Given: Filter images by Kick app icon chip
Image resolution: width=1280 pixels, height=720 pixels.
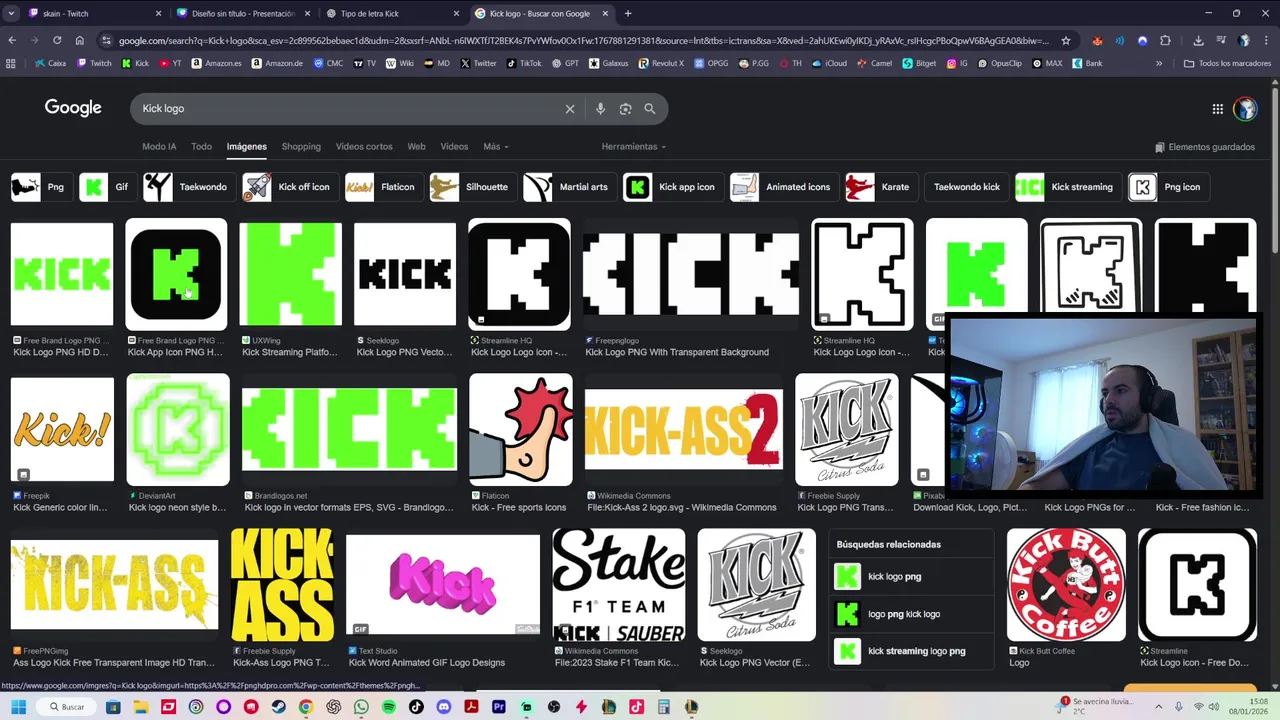Looking at the screenshot, I should (x=671, y=187).
